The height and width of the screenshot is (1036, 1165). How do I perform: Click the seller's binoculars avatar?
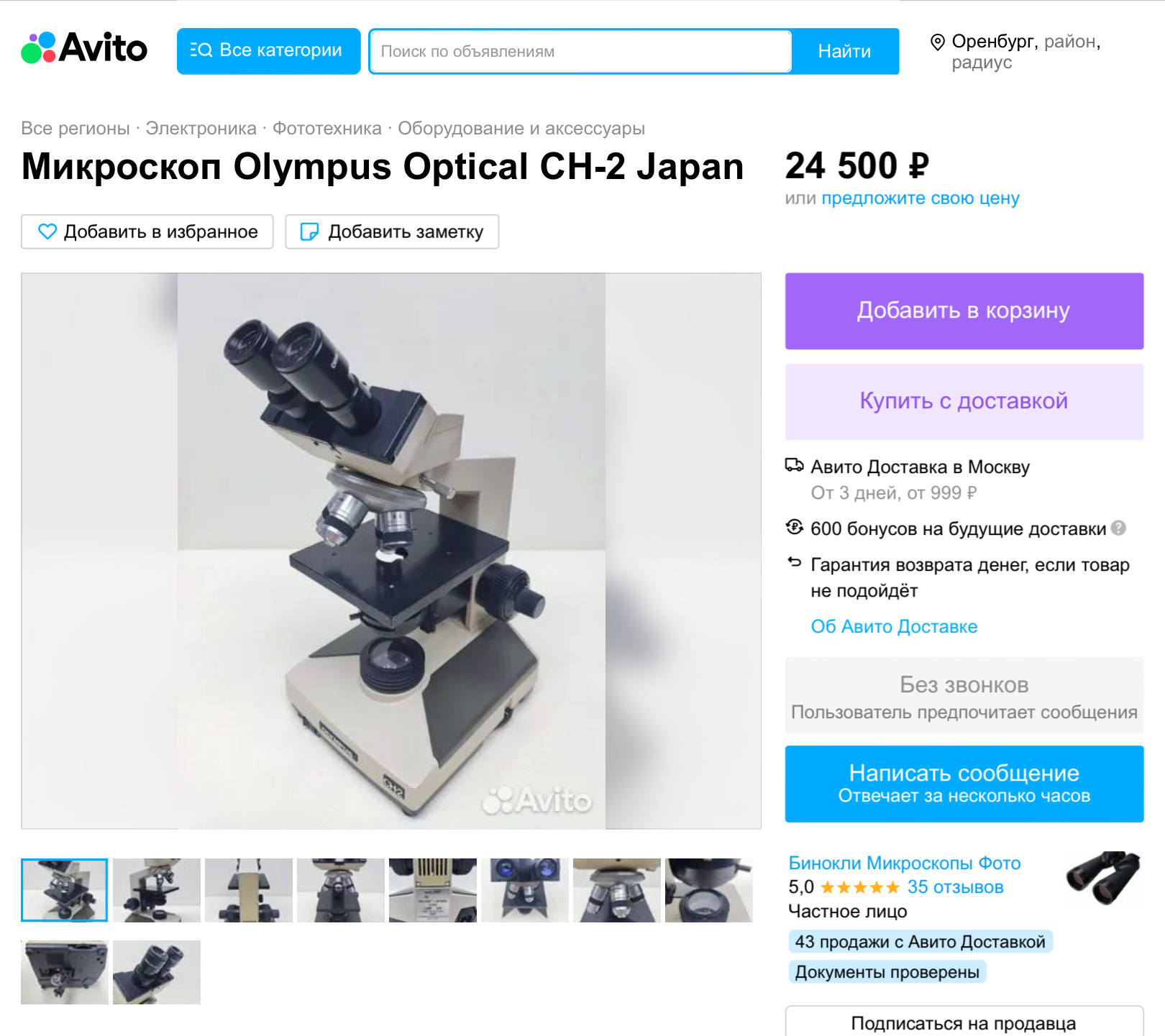[x=1103, y=877]
